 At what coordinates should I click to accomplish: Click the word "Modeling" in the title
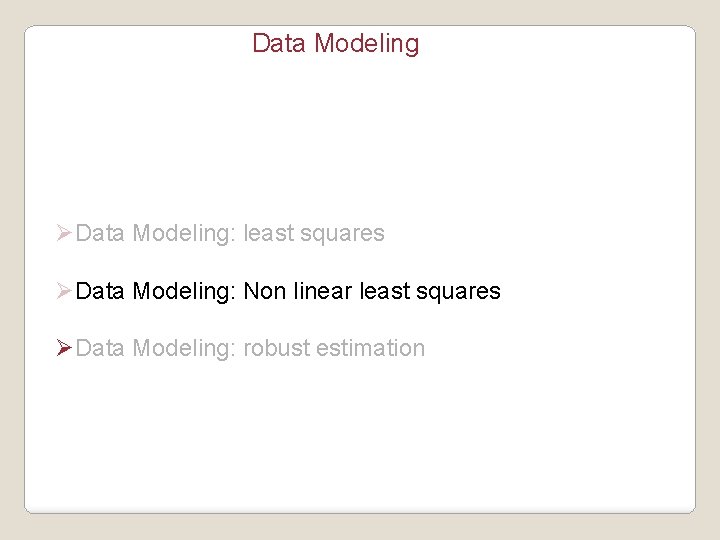[366, 44]
